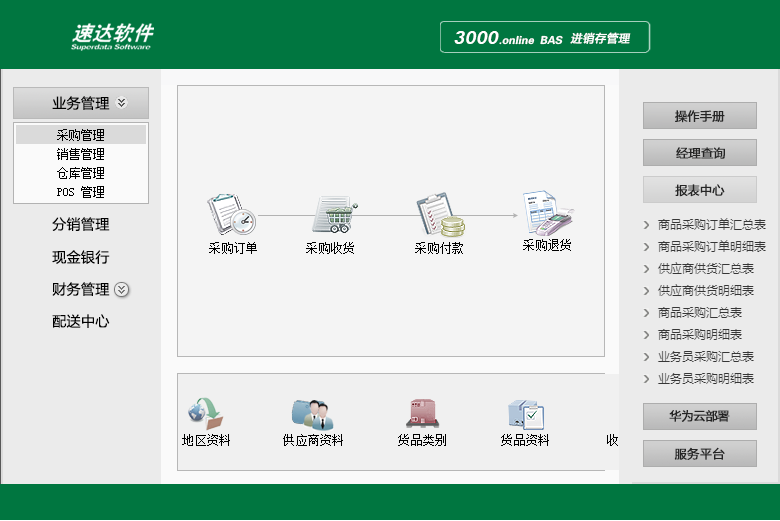Click the 货品类别 category icon
780x521 pixels.
pyautogui.click(x=422, y=413)
